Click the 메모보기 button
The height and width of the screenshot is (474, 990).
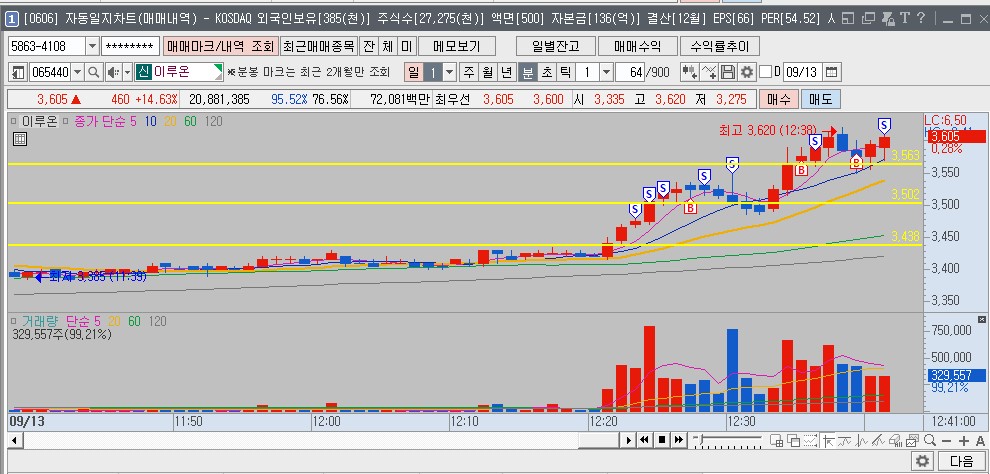pos(457,46)
